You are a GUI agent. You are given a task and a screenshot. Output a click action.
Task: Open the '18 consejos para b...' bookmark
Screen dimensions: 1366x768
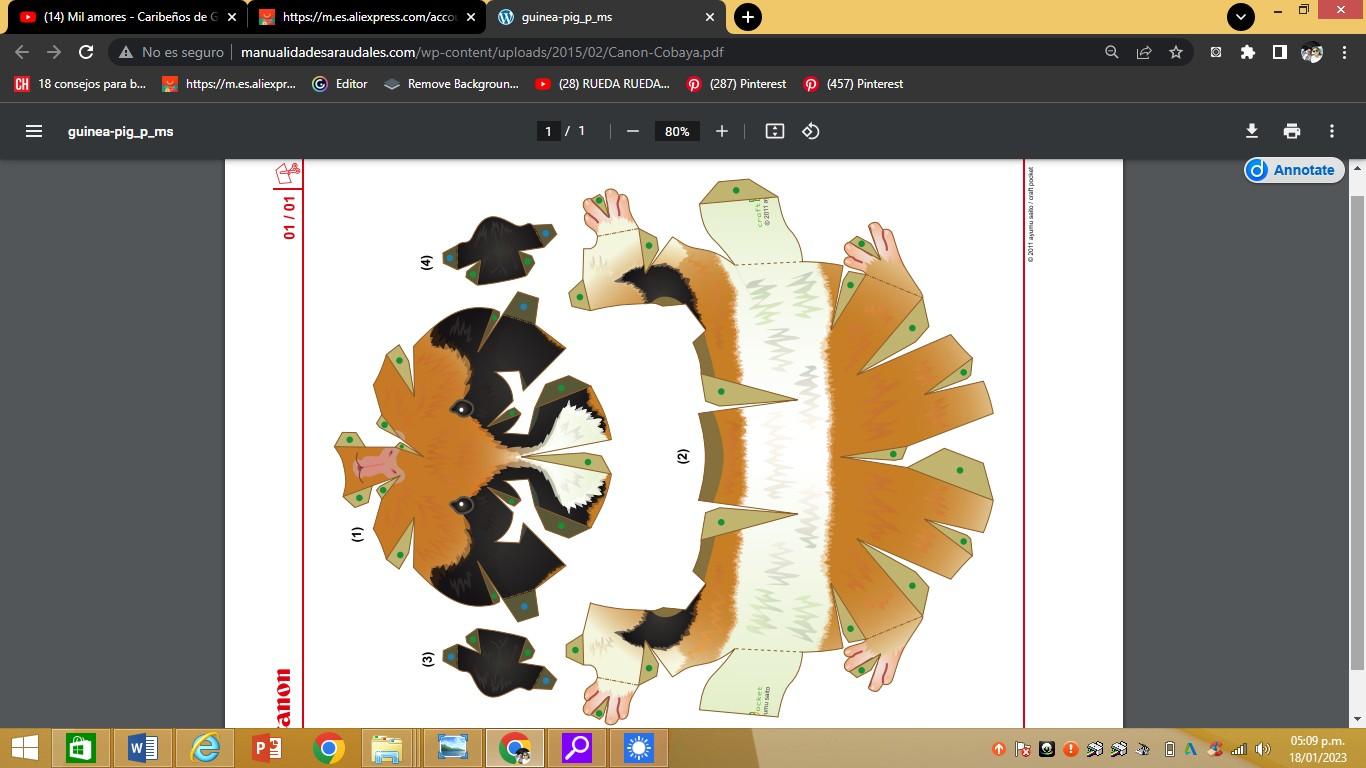(80, 84)
